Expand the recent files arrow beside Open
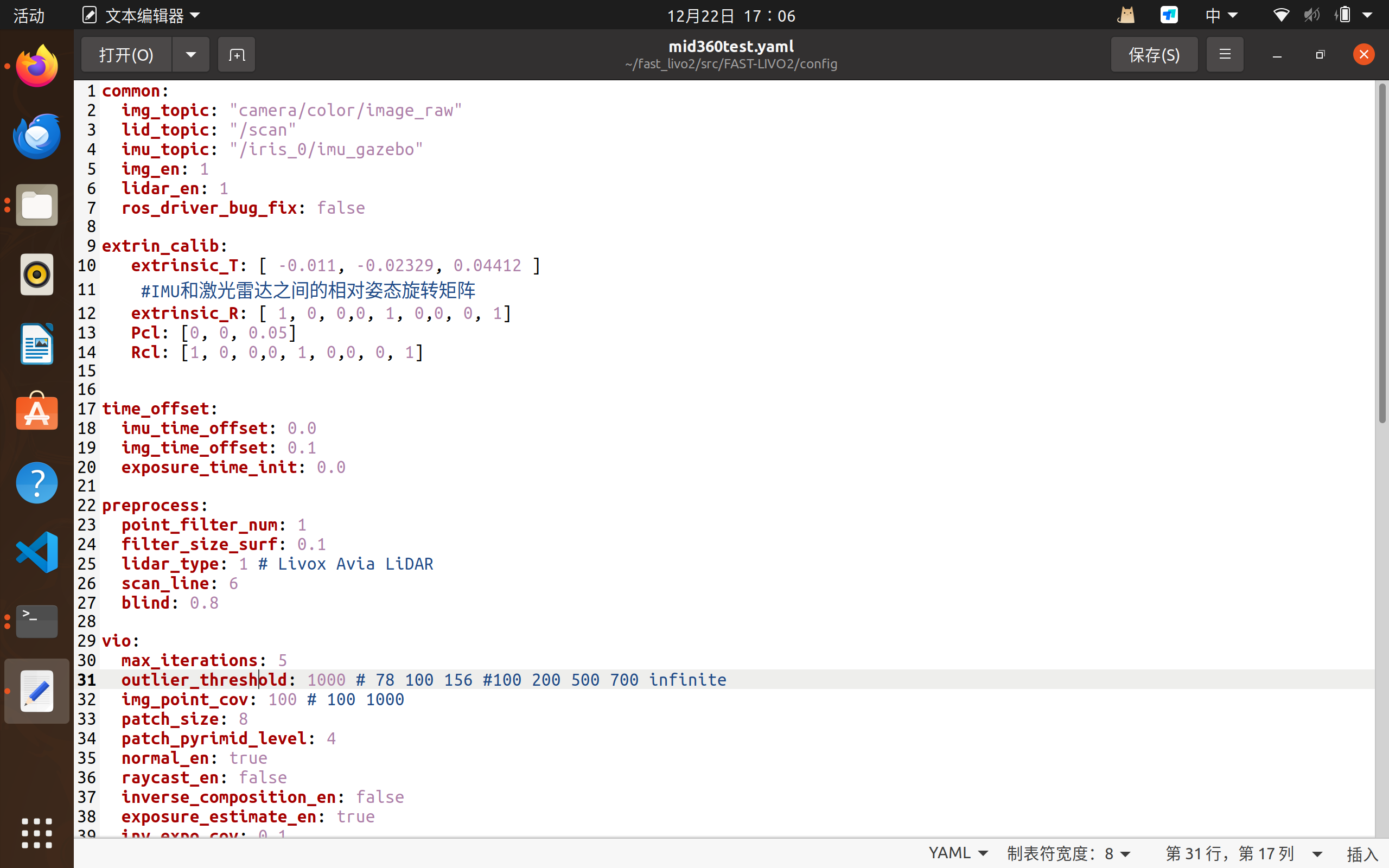The image size is (1389, 868). point(190,55)
